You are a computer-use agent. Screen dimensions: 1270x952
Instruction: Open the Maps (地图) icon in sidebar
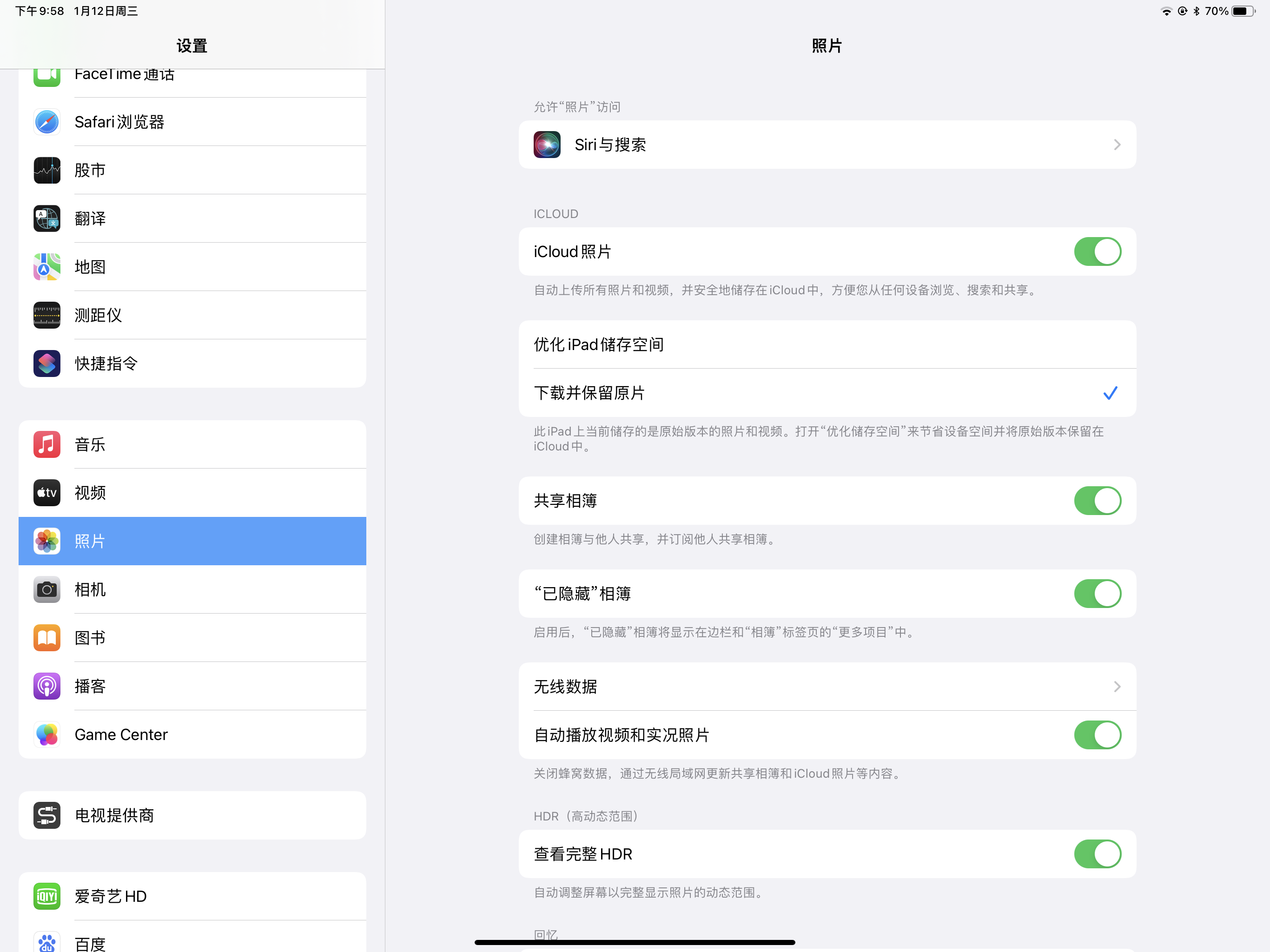pos(46,266)
